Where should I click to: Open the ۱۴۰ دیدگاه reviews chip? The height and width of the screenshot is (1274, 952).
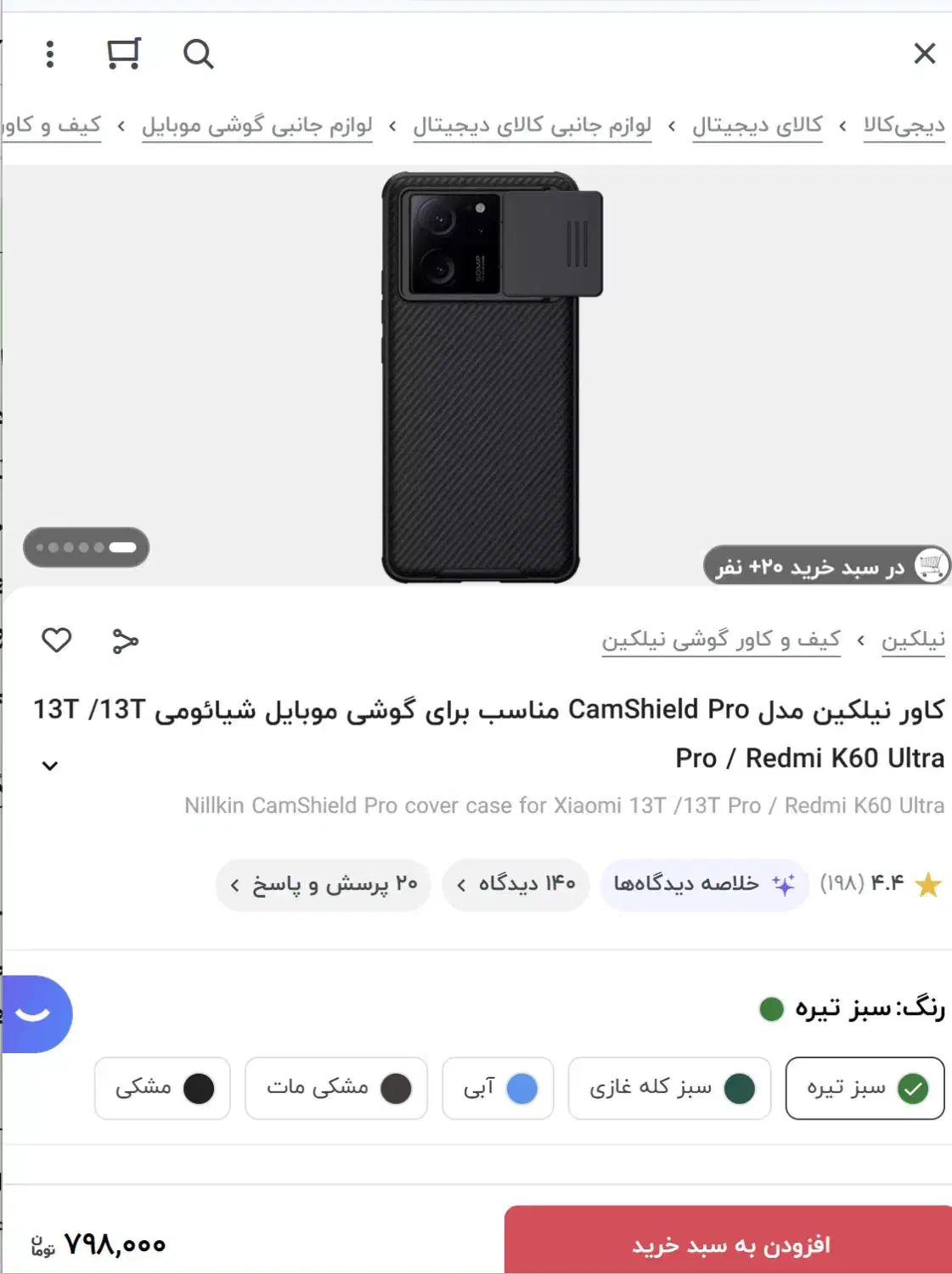tap(515, 884)
